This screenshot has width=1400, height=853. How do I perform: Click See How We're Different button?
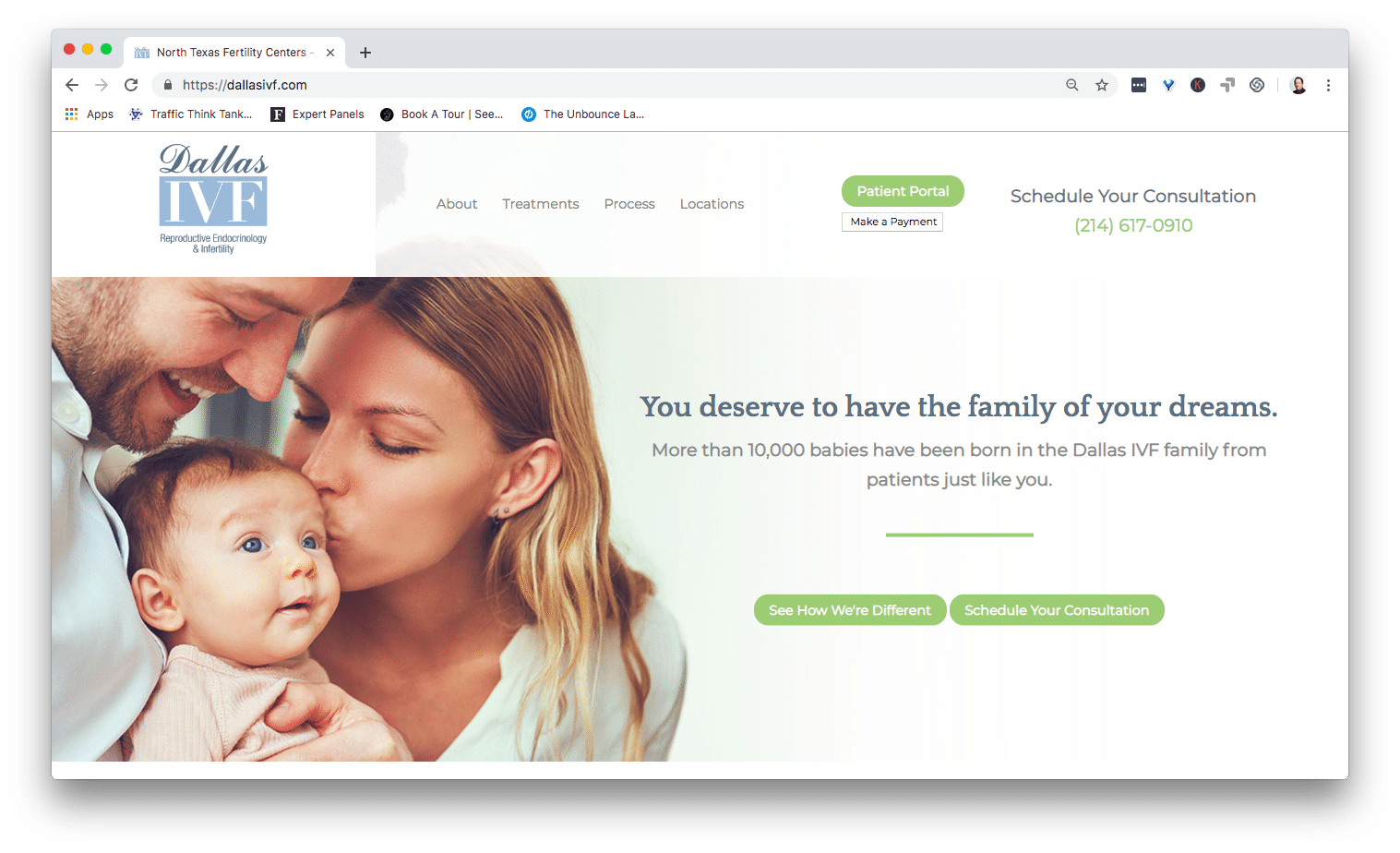tap(850, 610)
